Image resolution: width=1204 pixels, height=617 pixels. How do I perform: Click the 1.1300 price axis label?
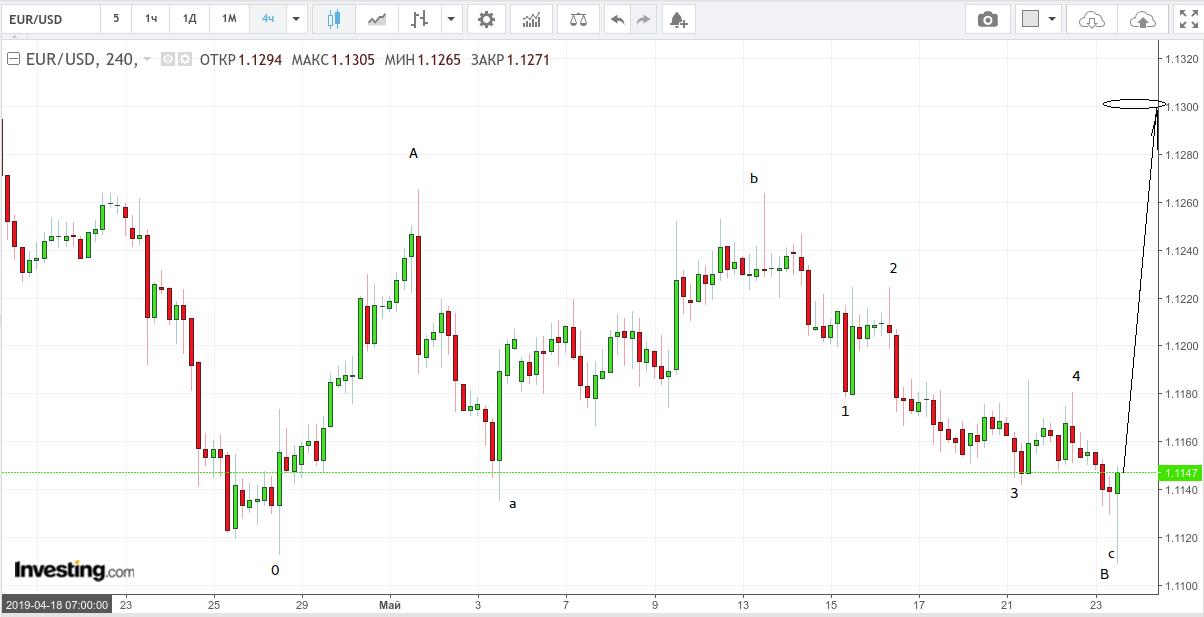1180,107
